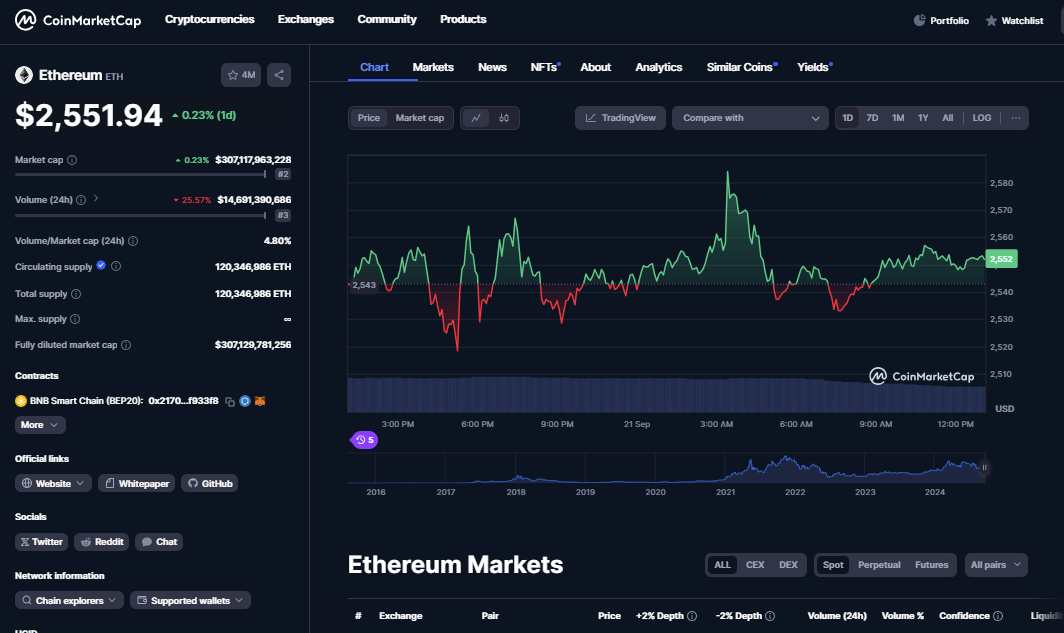Expand Chain explorers dropdown
The height and width of the screenshot is (633, 1064).
69,600
